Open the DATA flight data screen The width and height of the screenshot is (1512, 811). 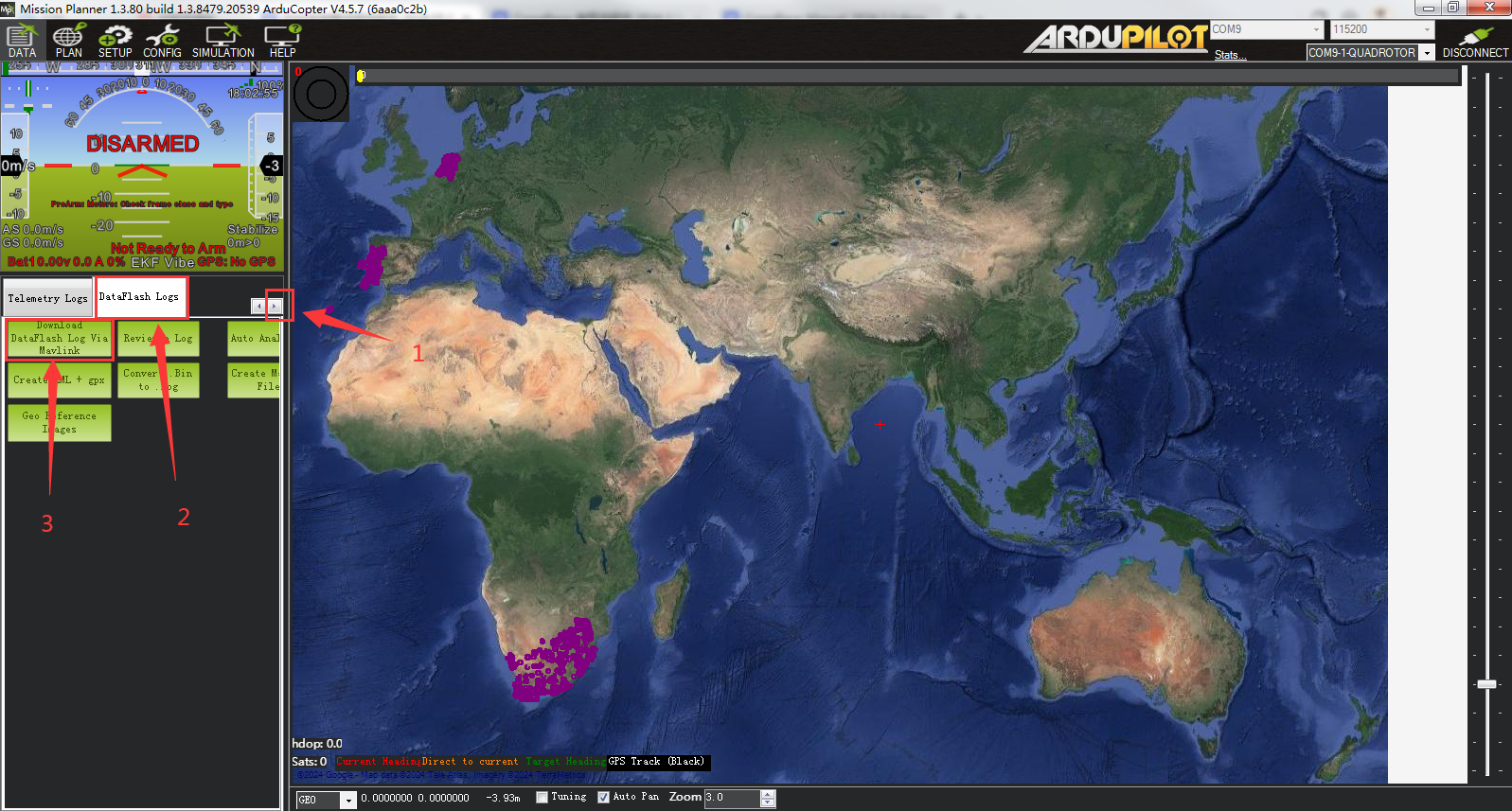pyautogui.click(x=22, y=41)
